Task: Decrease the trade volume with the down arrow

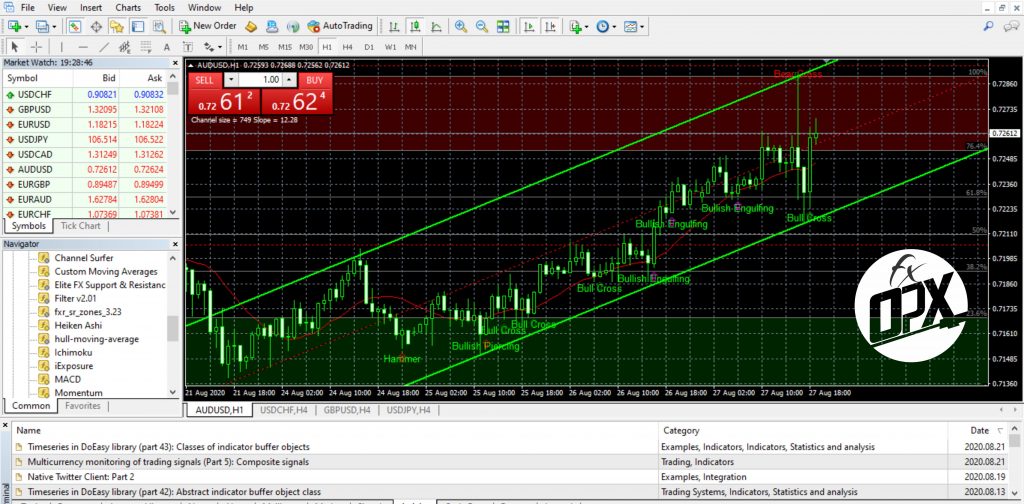Action: (x=231, y=79)
